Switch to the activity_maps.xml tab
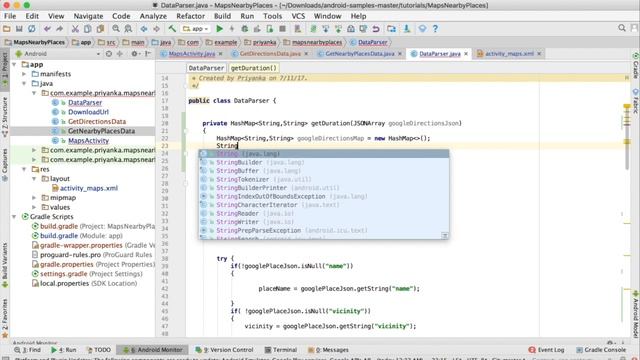This screenshot has height=360, width=640. pyautogui.click(x=509, y=53)
